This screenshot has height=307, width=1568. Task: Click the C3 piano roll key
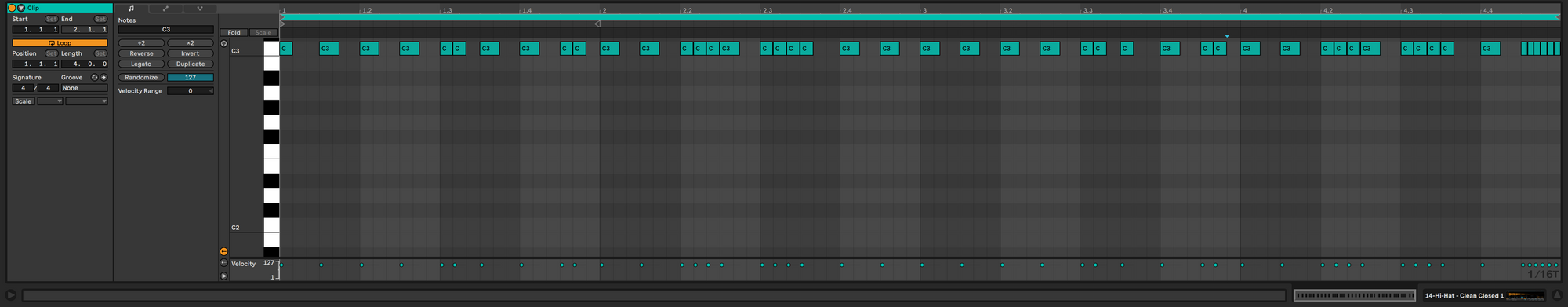pyautogui.click(x=271, y=49)
